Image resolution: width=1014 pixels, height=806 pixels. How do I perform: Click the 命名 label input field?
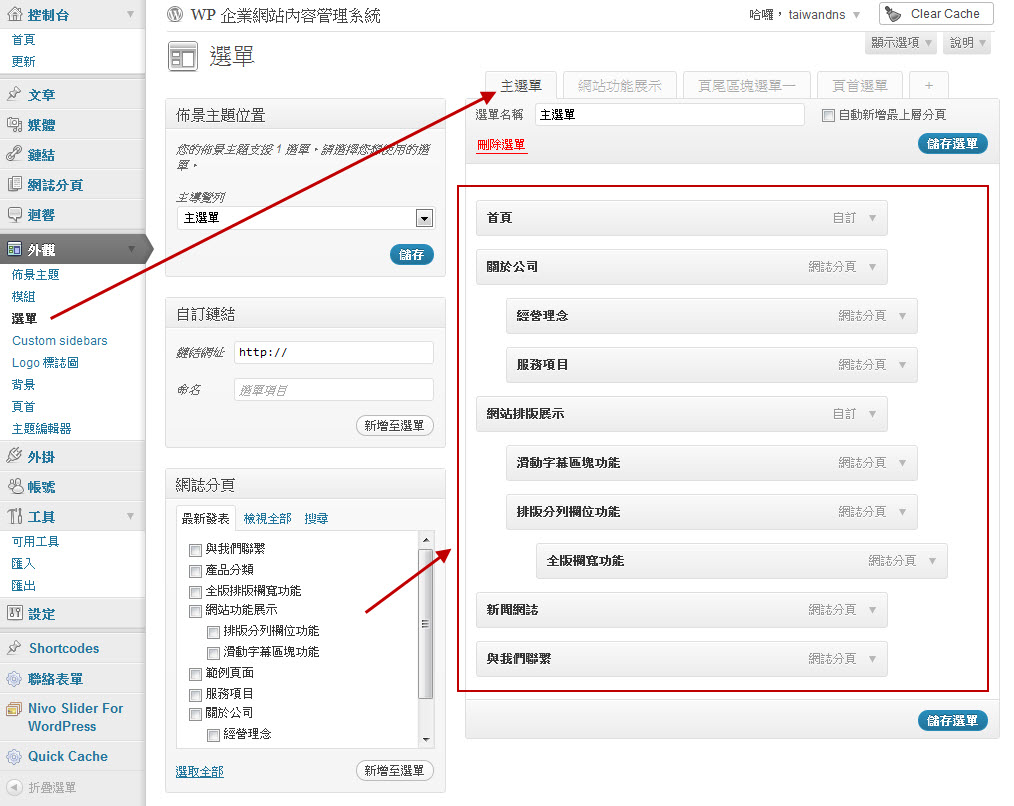coord(334,390)
